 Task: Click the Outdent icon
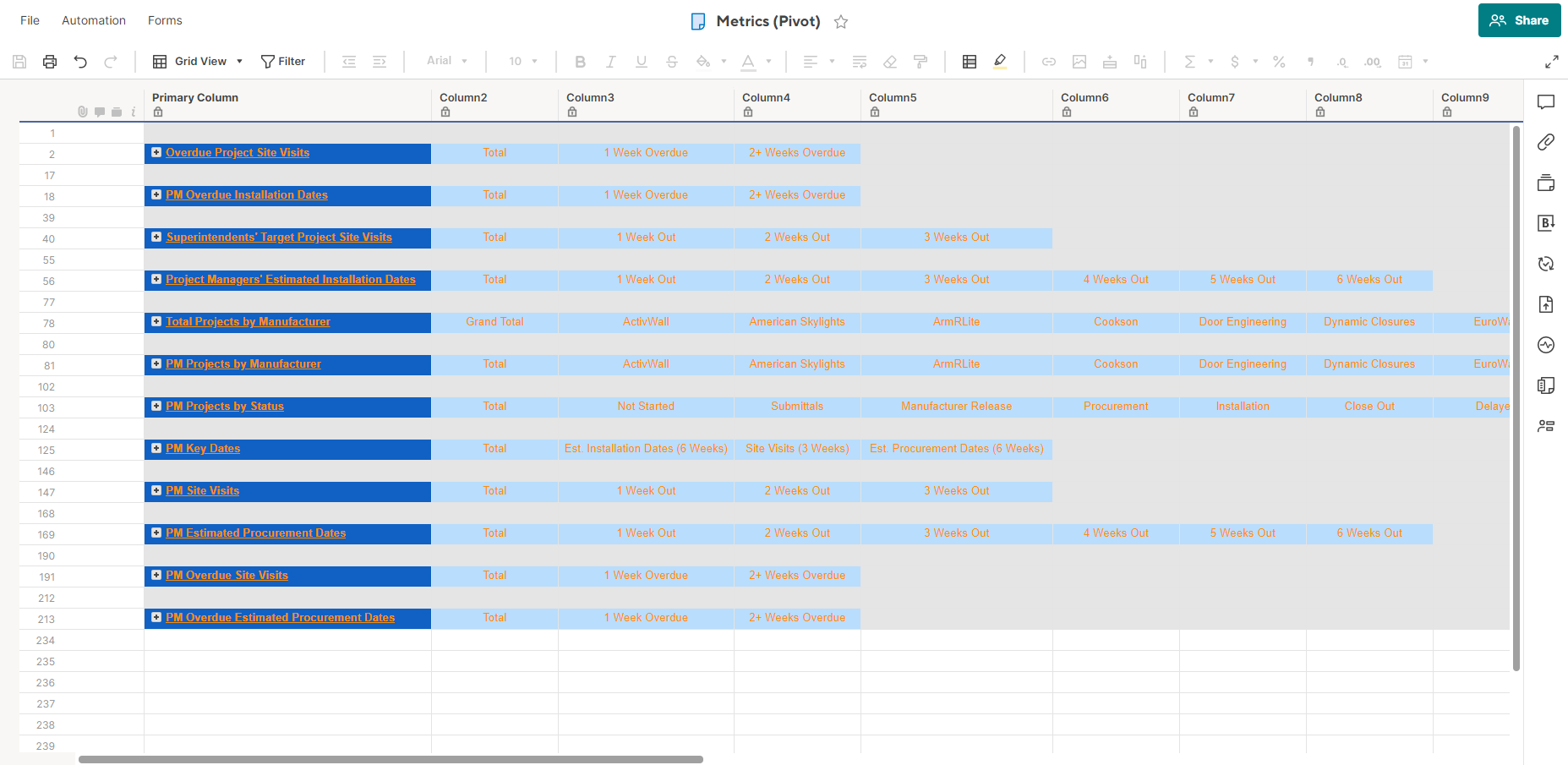coord(348,62)
